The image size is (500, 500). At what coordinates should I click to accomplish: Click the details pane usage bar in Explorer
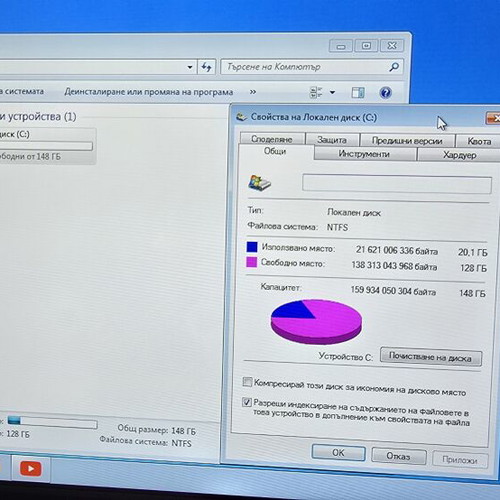(52, 422)
